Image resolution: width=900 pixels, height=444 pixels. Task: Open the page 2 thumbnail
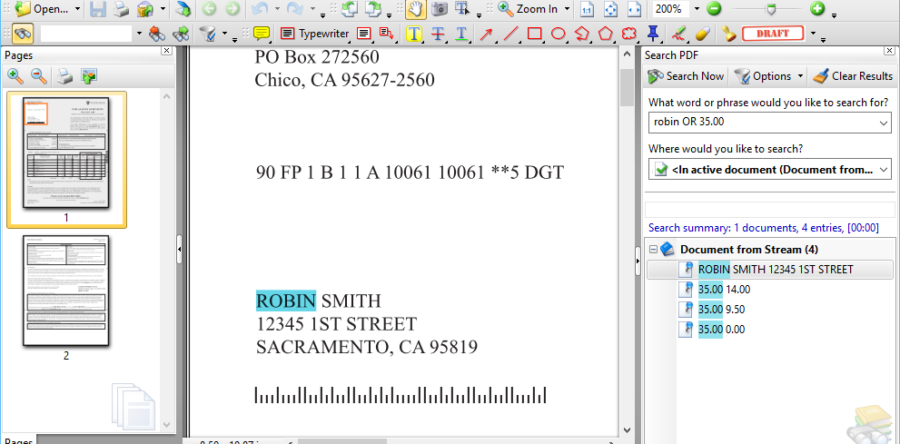click(66, 290)
